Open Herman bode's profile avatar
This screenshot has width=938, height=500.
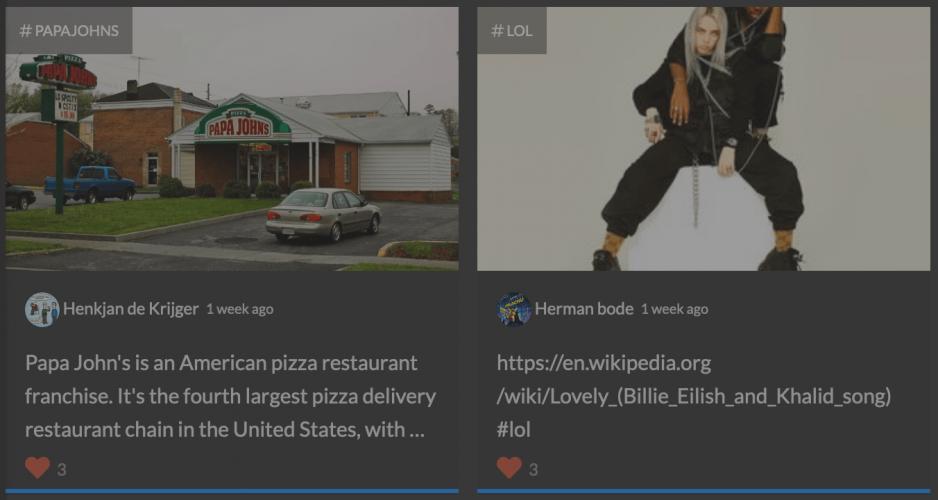tap(514, 309)
